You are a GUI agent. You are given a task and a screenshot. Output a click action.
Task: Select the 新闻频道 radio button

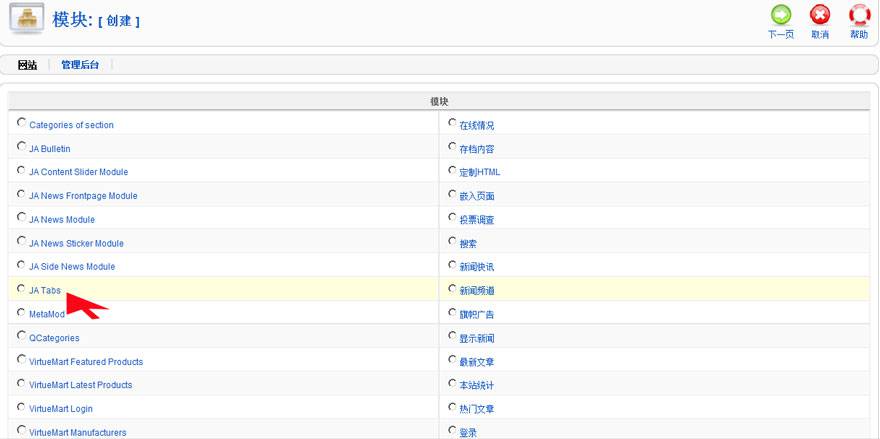coord(452,289)
